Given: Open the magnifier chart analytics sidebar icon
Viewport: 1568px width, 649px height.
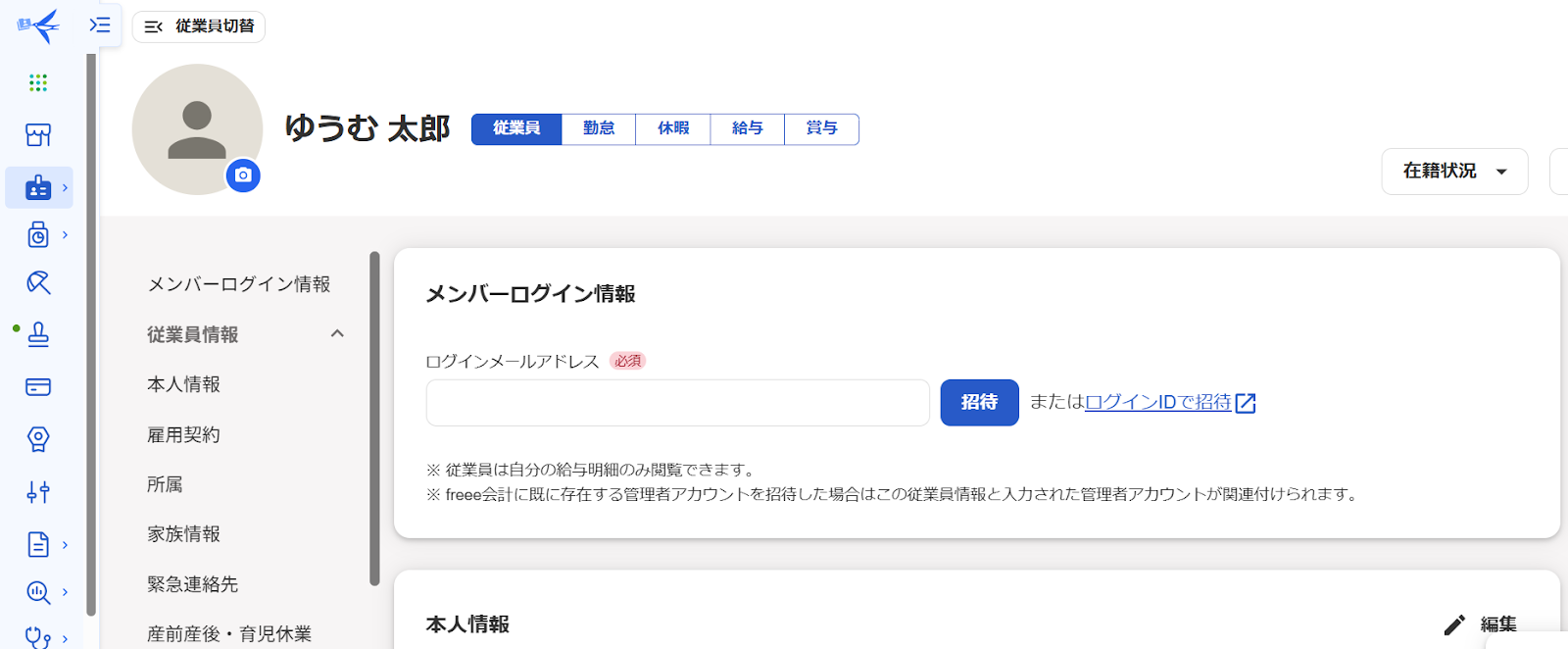Looking at the screenshot, I should point(38,592).
